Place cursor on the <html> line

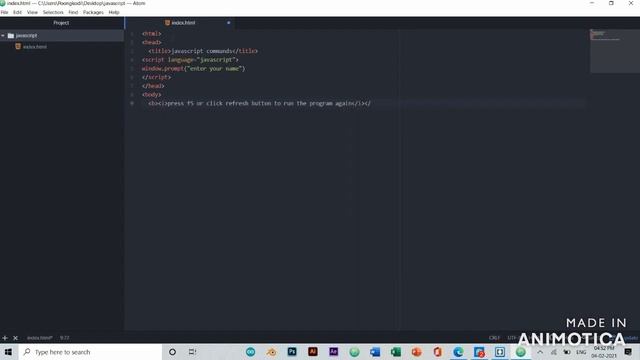(151, 33)
